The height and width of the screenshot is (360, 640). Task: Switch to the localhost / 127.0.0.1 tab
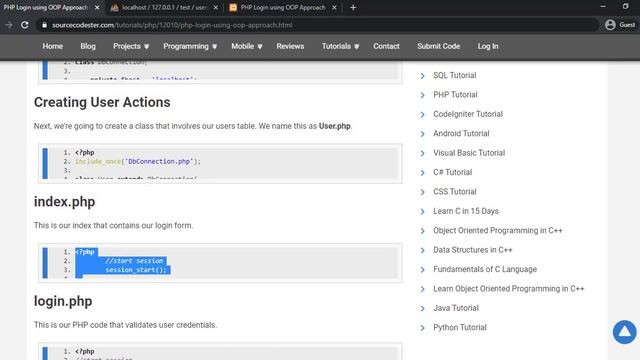pyautogui.click(x=164, y=7)
